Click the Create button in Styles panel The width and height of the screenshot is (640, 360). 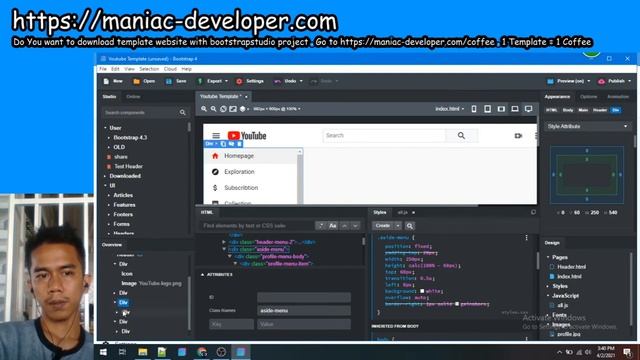pyautogui.click(x=383, y=226)
